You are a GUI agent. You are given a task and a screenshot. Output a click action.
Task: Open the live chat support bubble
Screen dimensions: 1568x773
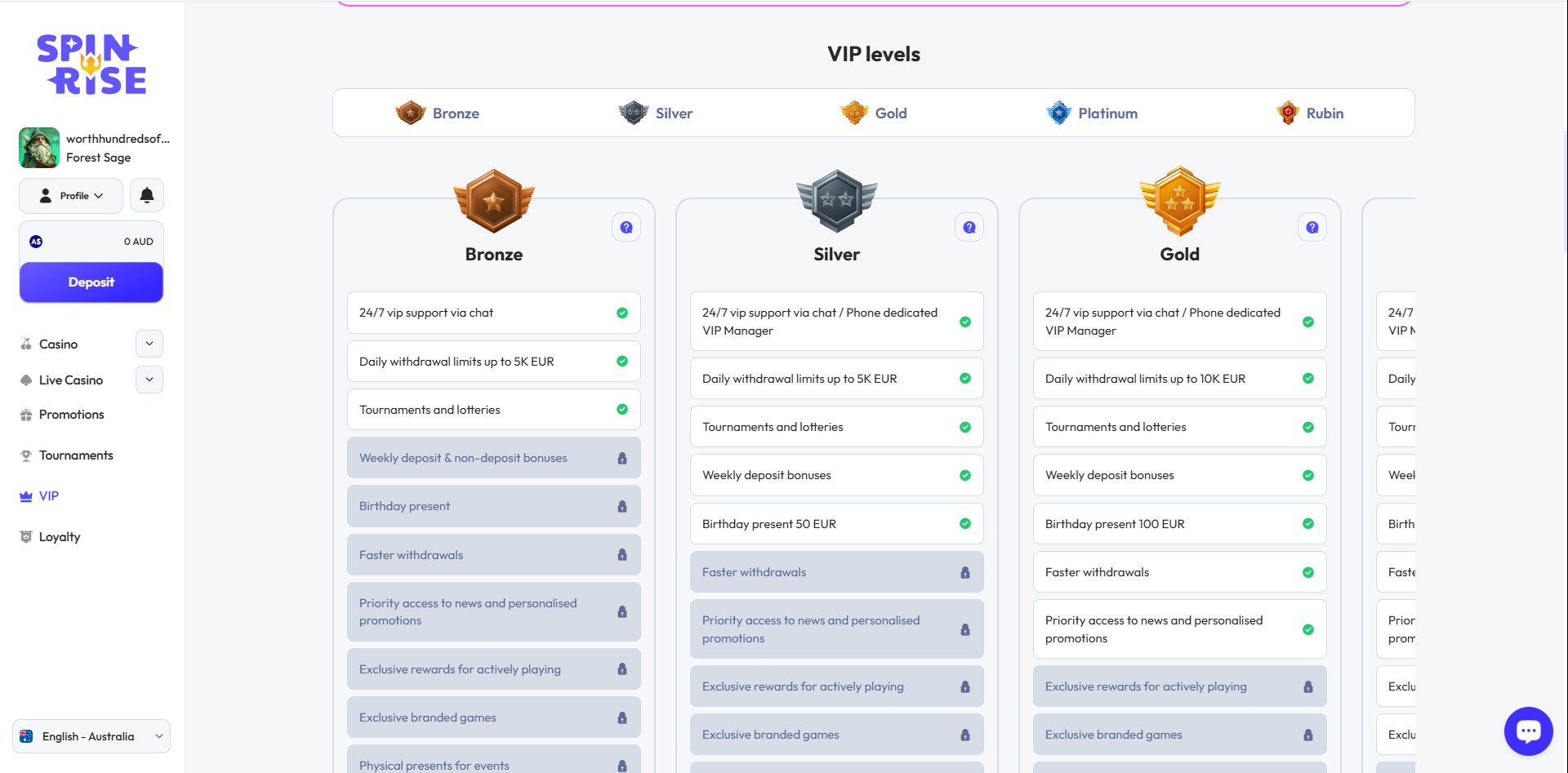(1528, 731)
